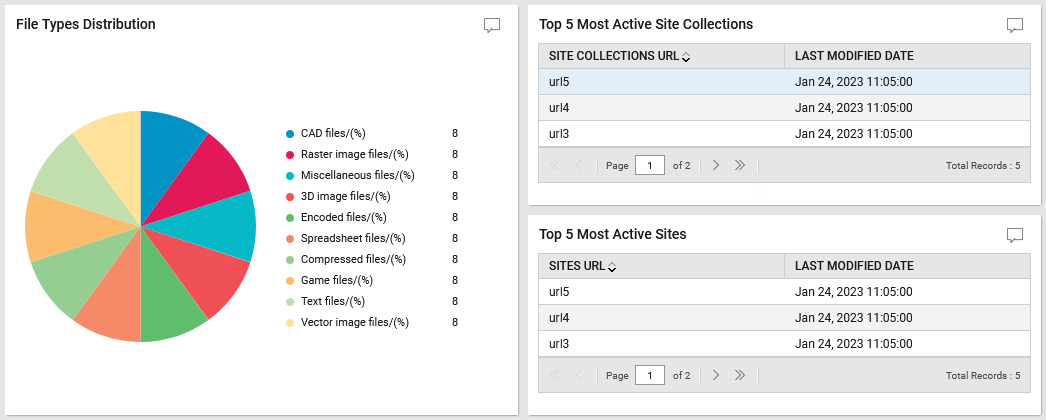This screenshot has width=1046, height=420.
Task: Click Last Modified Date header in Sites table
Action: pos(854,266)
